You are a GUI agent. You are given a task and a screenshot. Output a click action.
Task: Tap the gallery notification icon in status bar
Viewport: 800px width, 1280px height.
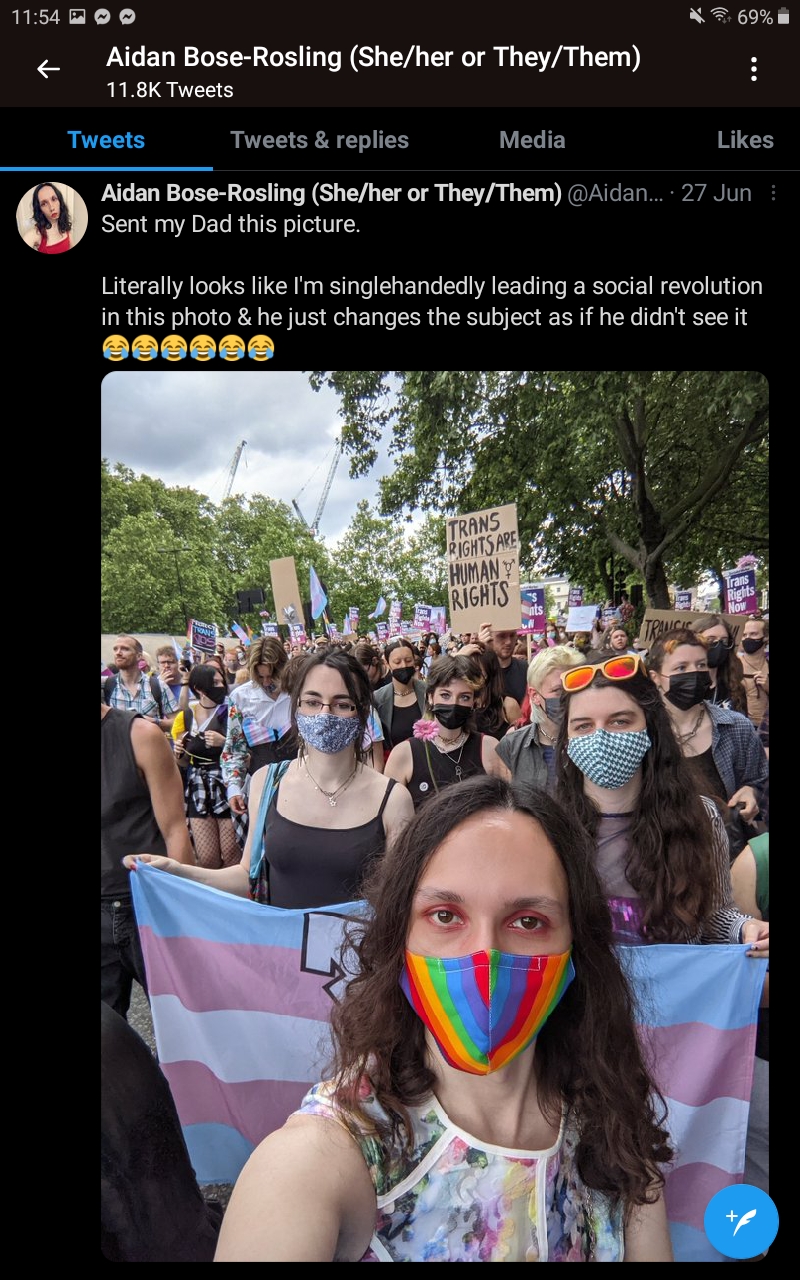[x=79, y=17]
